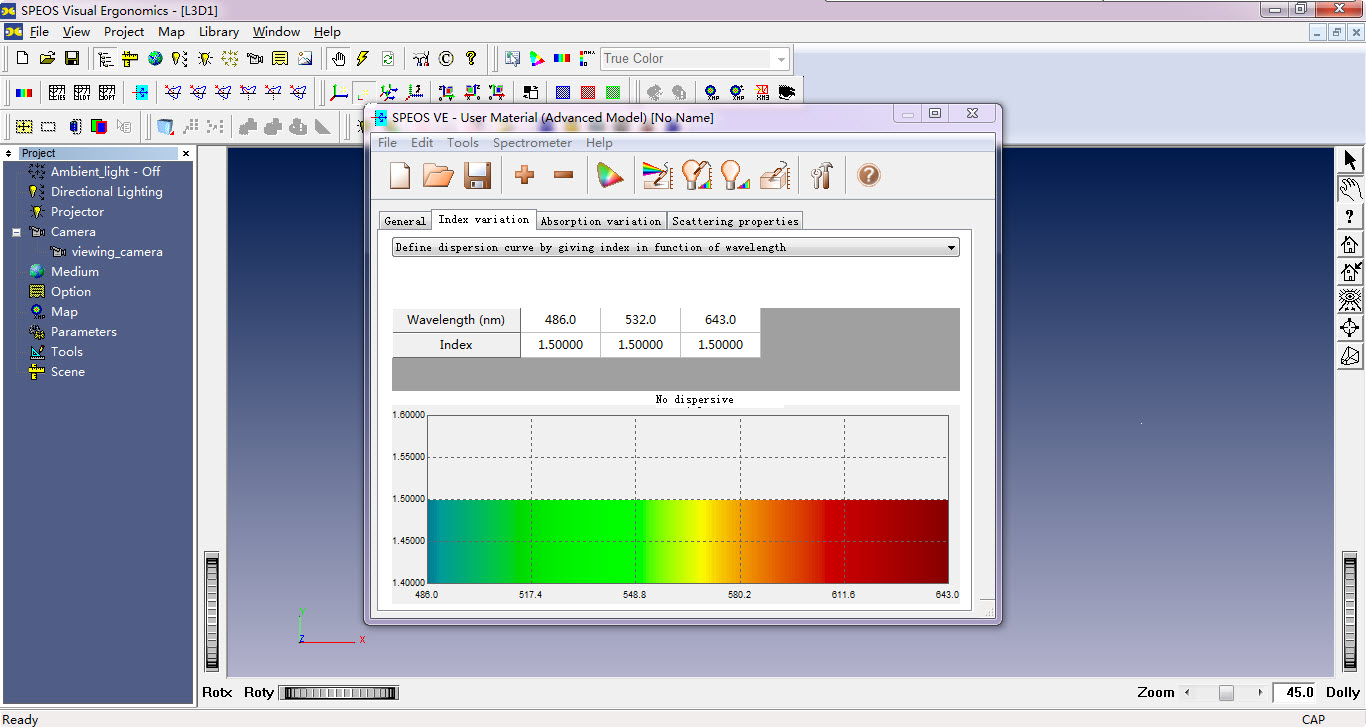Open the True Color dropdown
This screenshot has width=1366, height=728.
[781, 59]
